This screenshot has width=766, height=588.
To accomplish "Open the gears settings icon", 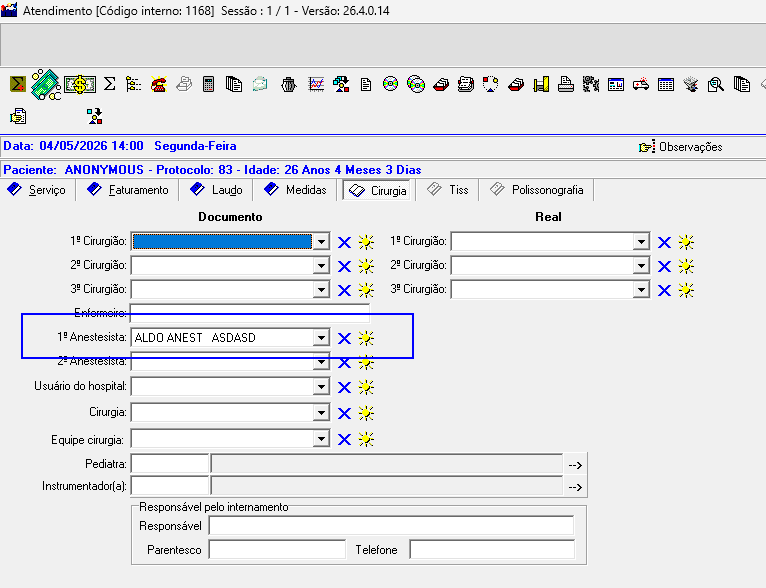I will pos(591,84).
